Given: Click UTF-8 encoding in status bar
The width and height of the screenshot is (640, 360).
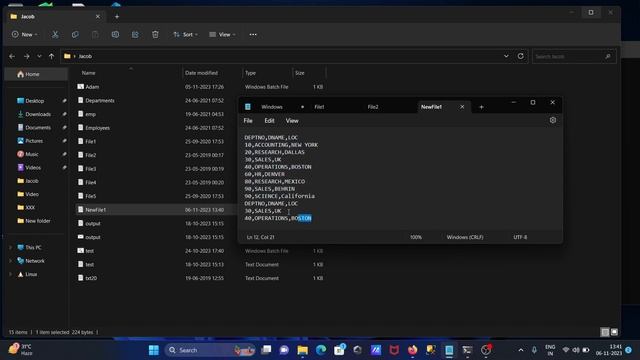Looking at the screenshot, I should pyautogui.click(x=520, y=237).
